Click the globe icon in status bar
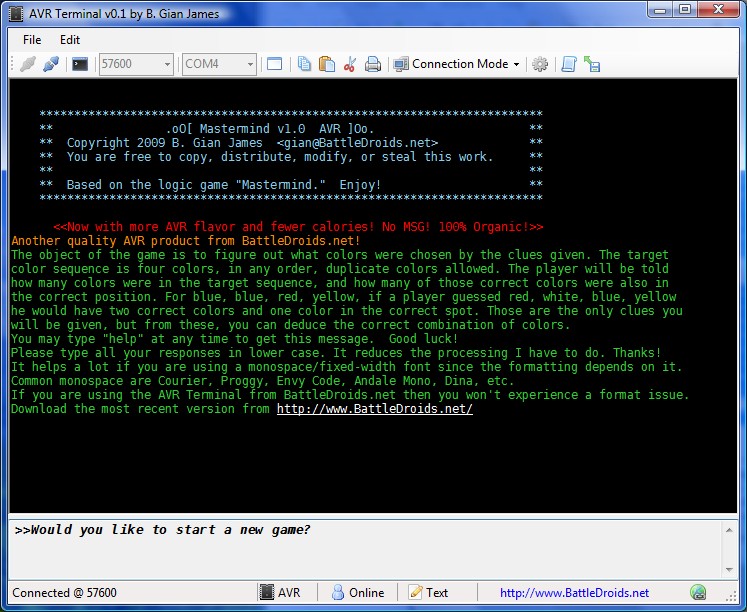 698,592
